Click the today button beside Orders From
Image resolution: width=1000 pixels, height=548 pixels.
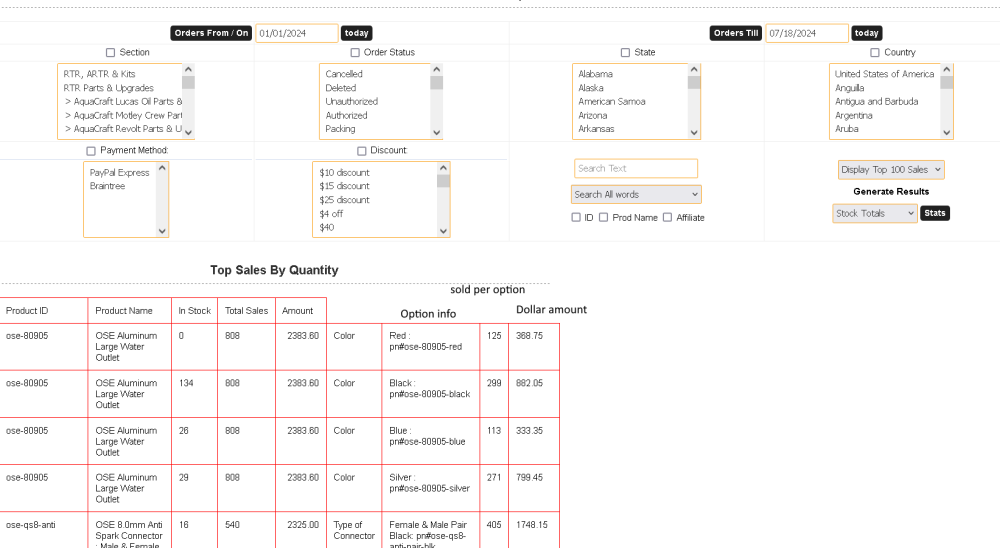pos(356,33)
